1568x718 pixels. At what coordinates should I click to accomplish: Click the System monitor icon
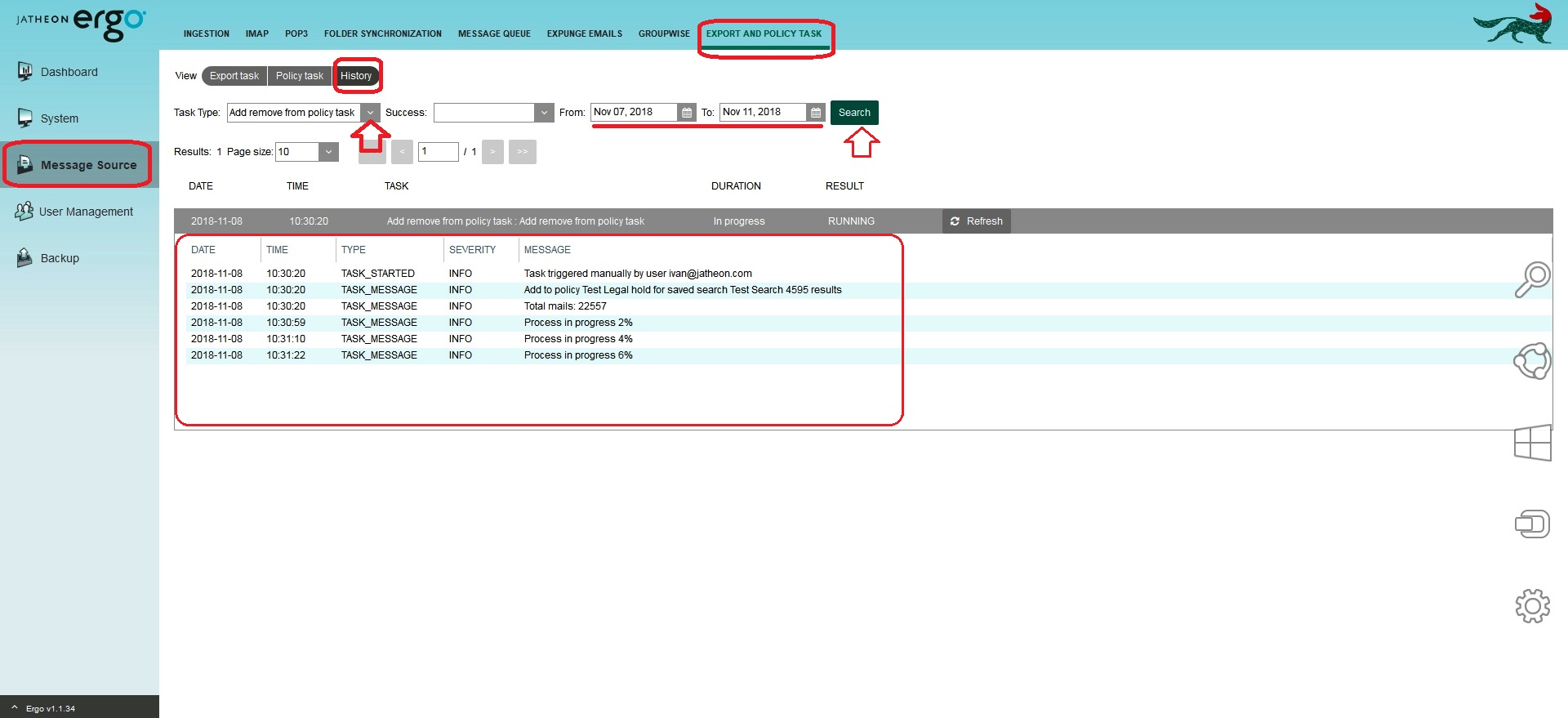[25, 118]
